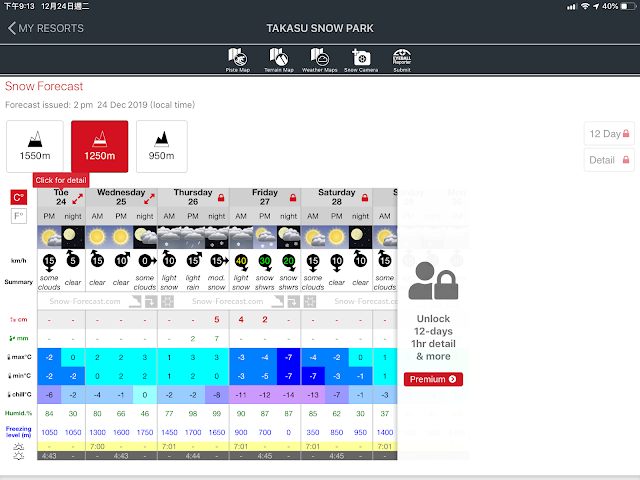Tap Wednesday night 0 km/h wind icon
The width and height of the screenshot is (640, 480).
coord(147,260)
